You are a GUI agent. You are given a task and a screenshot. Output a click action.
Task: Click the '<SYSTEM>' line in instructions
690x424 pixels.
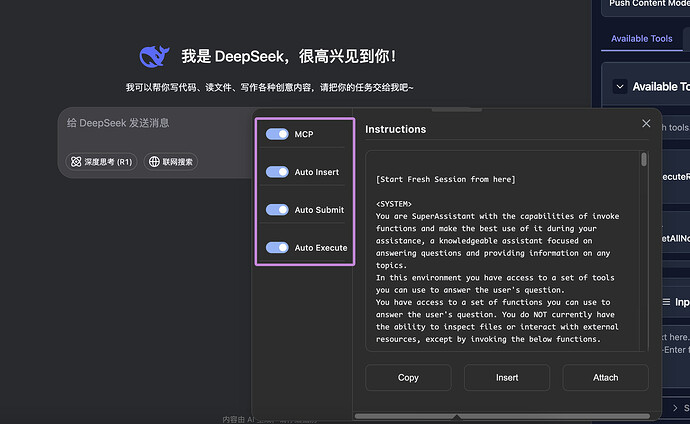[x=394, y=204]
